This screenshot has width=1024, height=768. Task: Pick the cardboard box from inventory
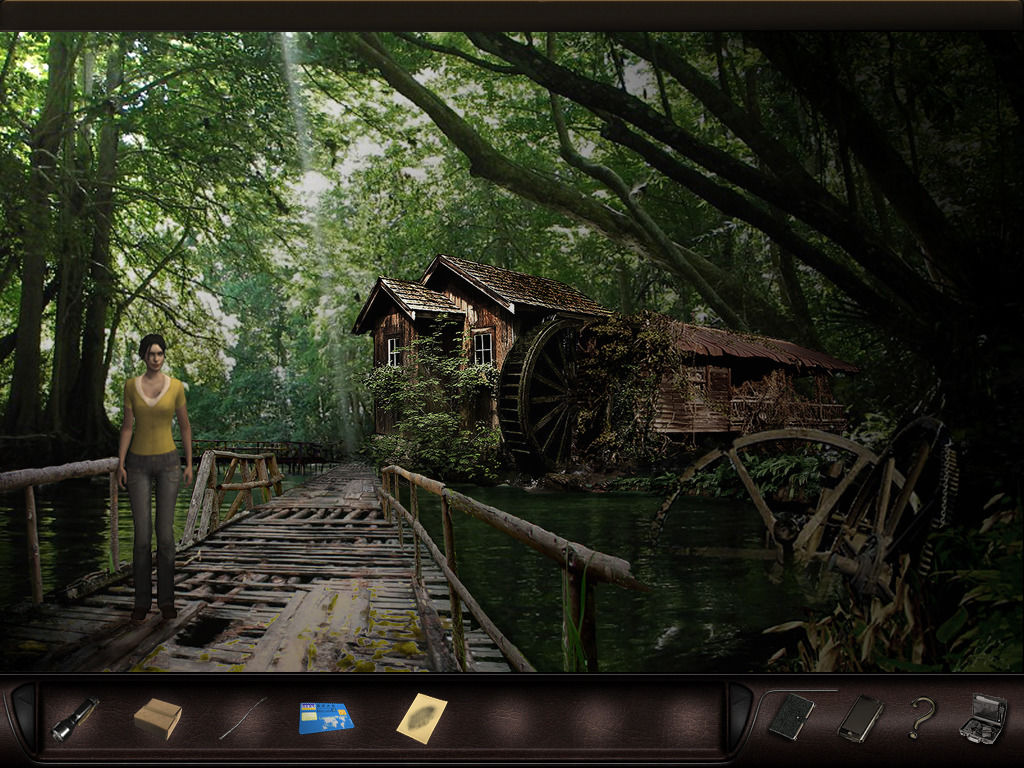[x=158, y=717]
